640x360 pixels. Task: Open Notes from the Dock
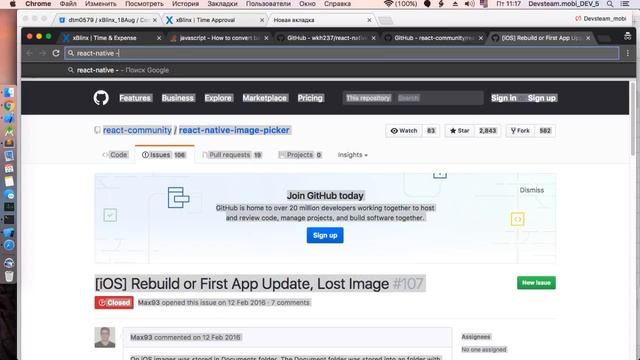click(9, 182)
